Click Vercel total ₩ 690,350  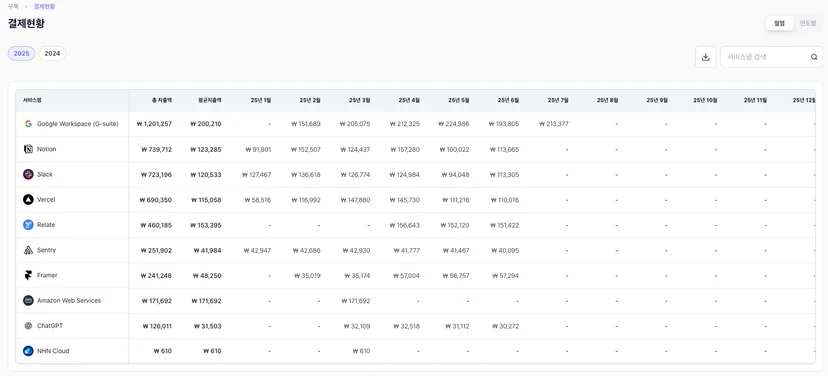coord(156,200)
